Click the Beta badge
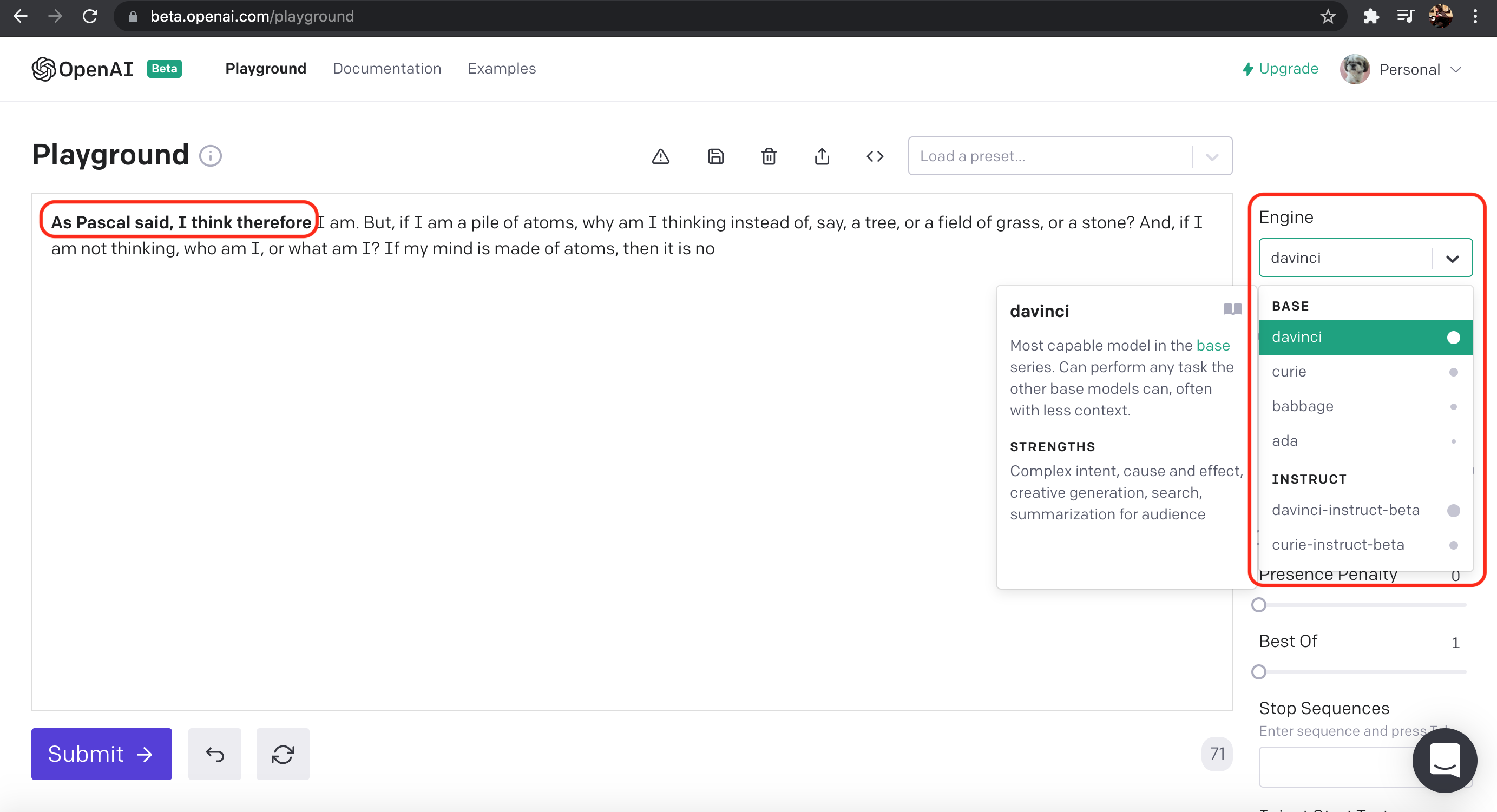The image size is (1497, 812). [165, 69]
